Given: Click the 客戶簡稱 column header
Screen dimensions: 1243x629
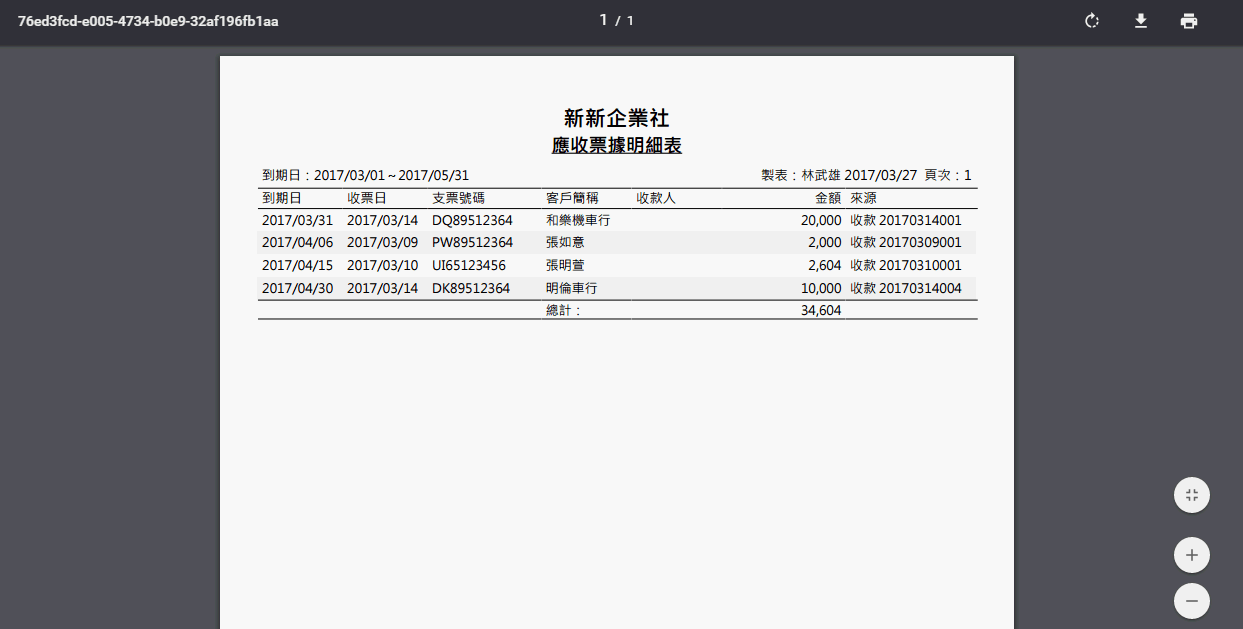Looking at the screenshot, I should (573, 198).
